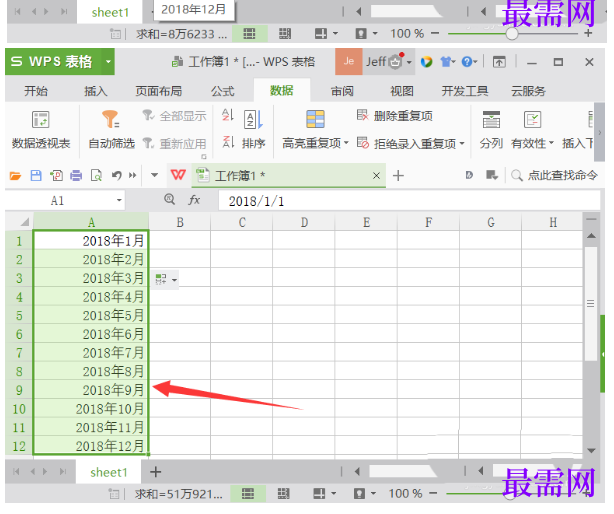Click the Show All (全部显示) filter button
This screenshot has height=514, width=614.
174,116
